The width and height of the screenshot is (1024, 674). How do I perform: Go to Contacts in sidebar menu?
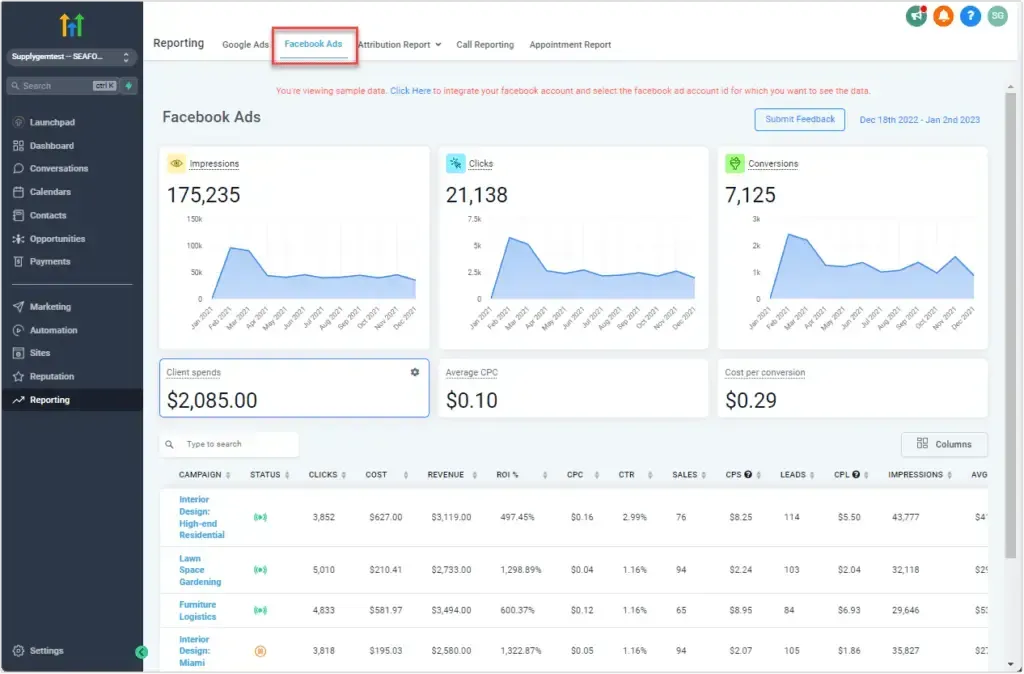pos(48,216)
